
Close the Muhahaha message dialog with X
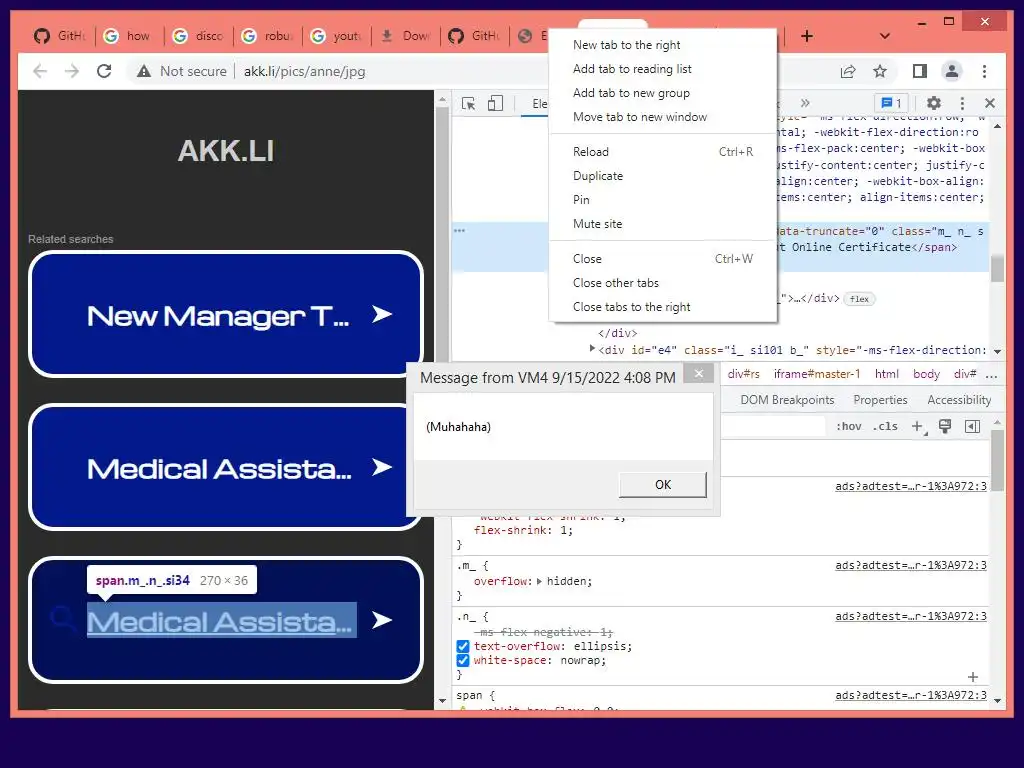tap(699, 374)
